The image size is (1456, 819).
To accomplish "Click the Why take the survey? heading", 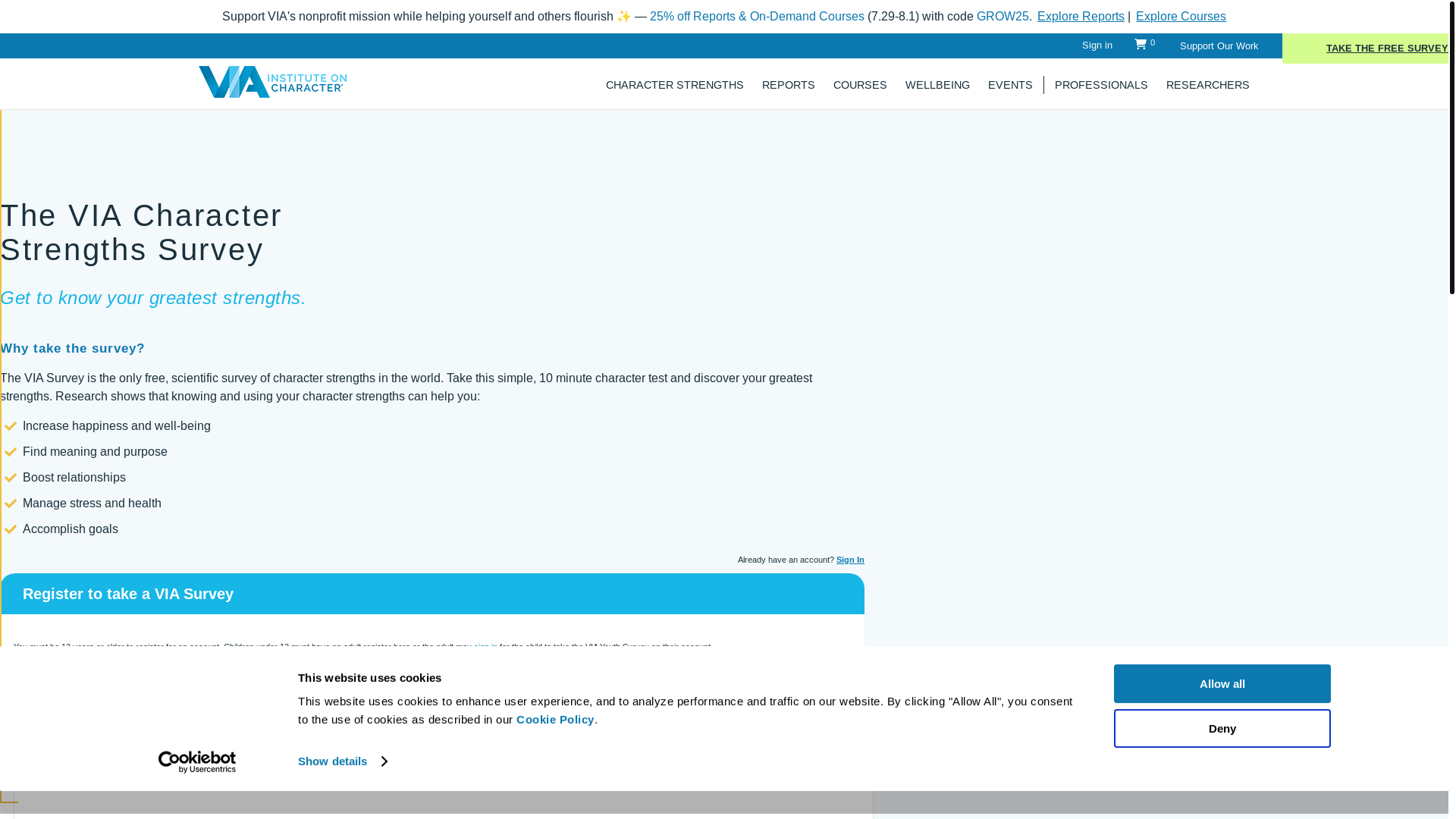I will pyautogui.click(x=73, y=349).
